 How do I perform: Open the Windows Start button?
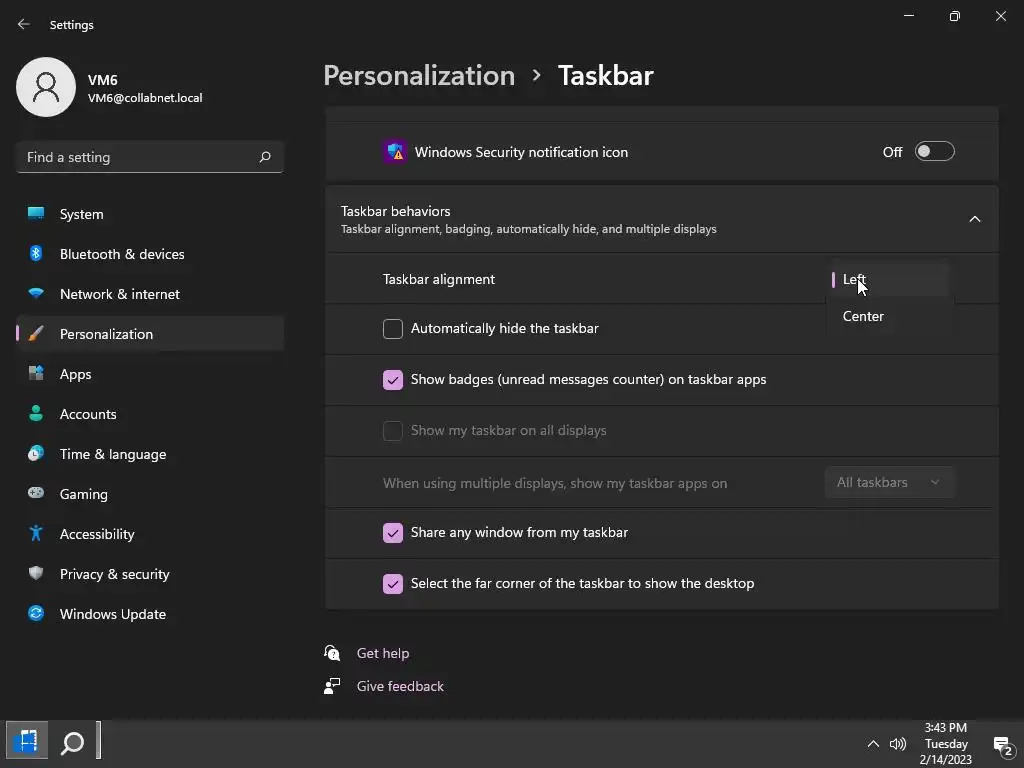tap(27, 741)
